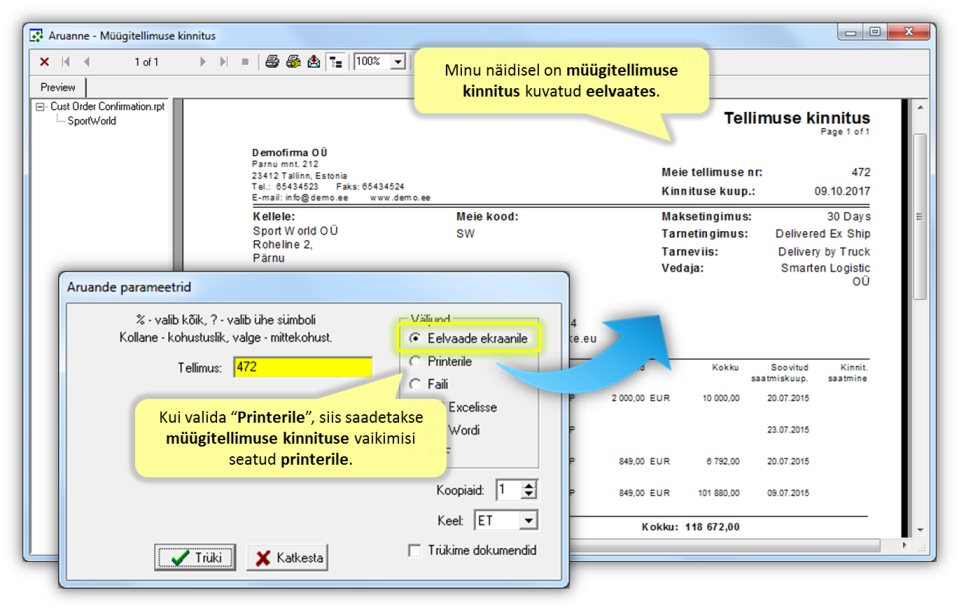
Task: Open the Aruanne window system menu icon
Action: [37, 35]
